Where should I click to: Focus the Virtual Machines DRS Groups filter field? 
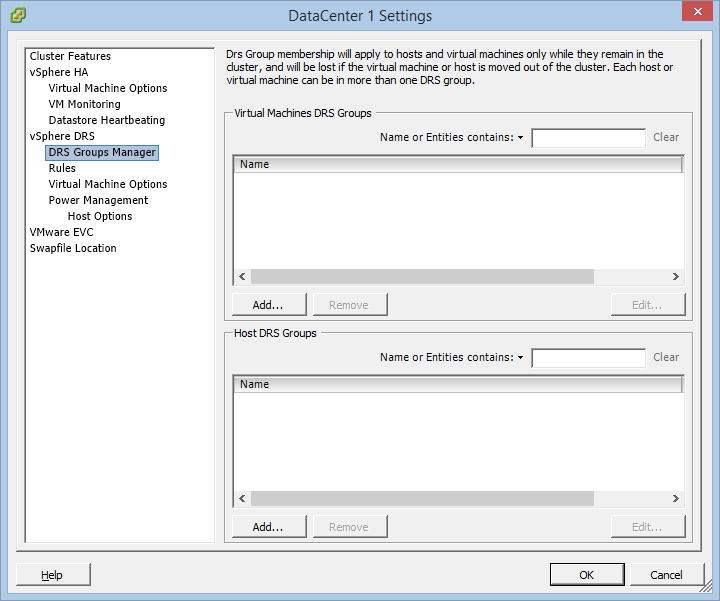(588, 138)
